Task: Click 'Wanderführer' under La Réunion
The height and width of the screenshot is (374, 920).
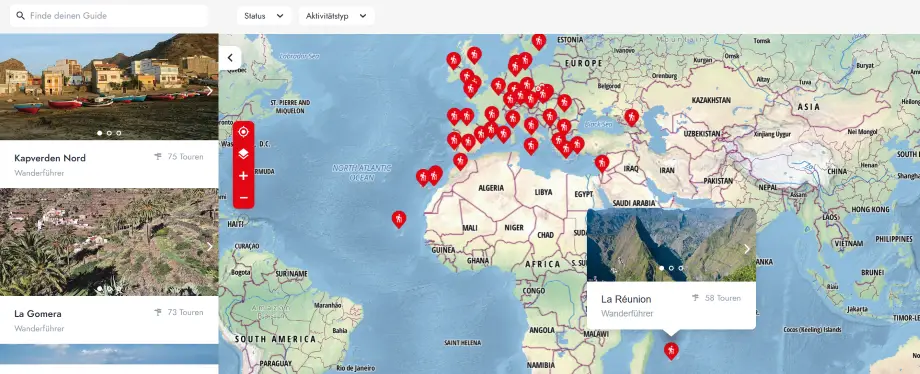Action: 627,314
